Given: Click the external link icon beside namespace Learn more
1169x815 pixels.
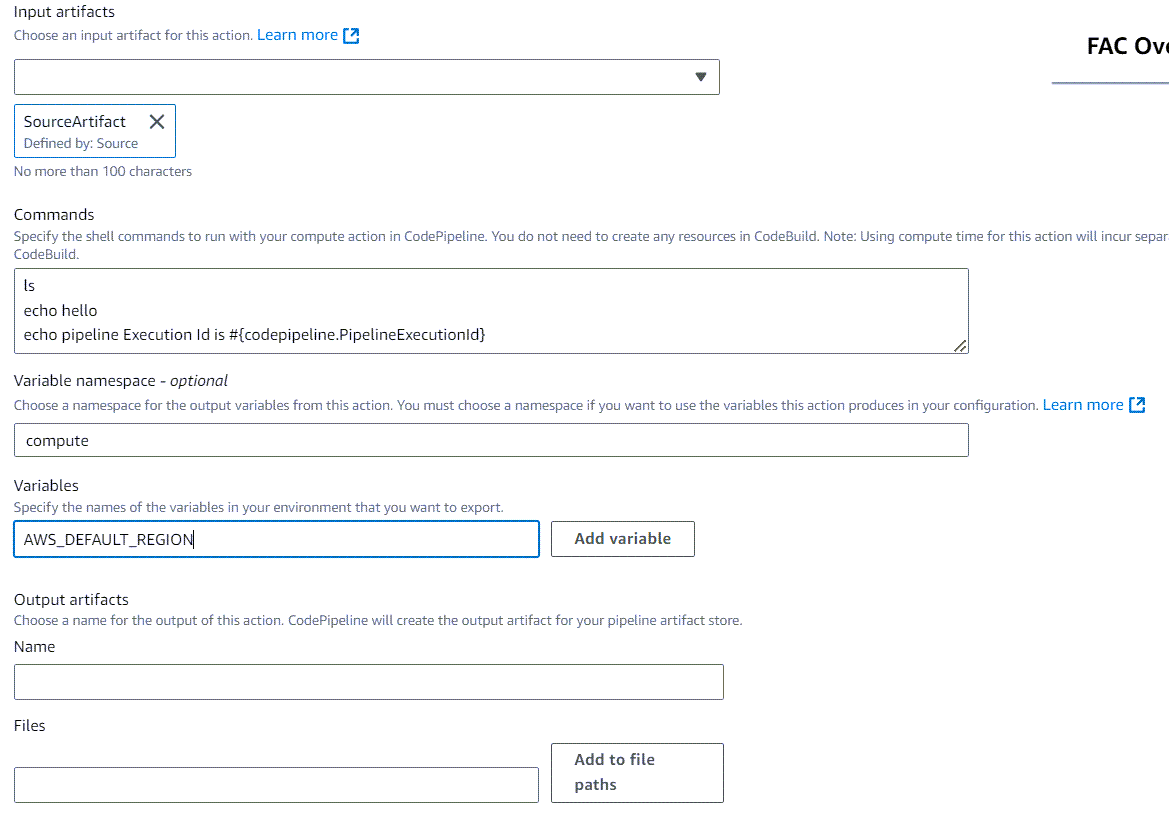Looking at the screenshot, I should click(1137, 404).
